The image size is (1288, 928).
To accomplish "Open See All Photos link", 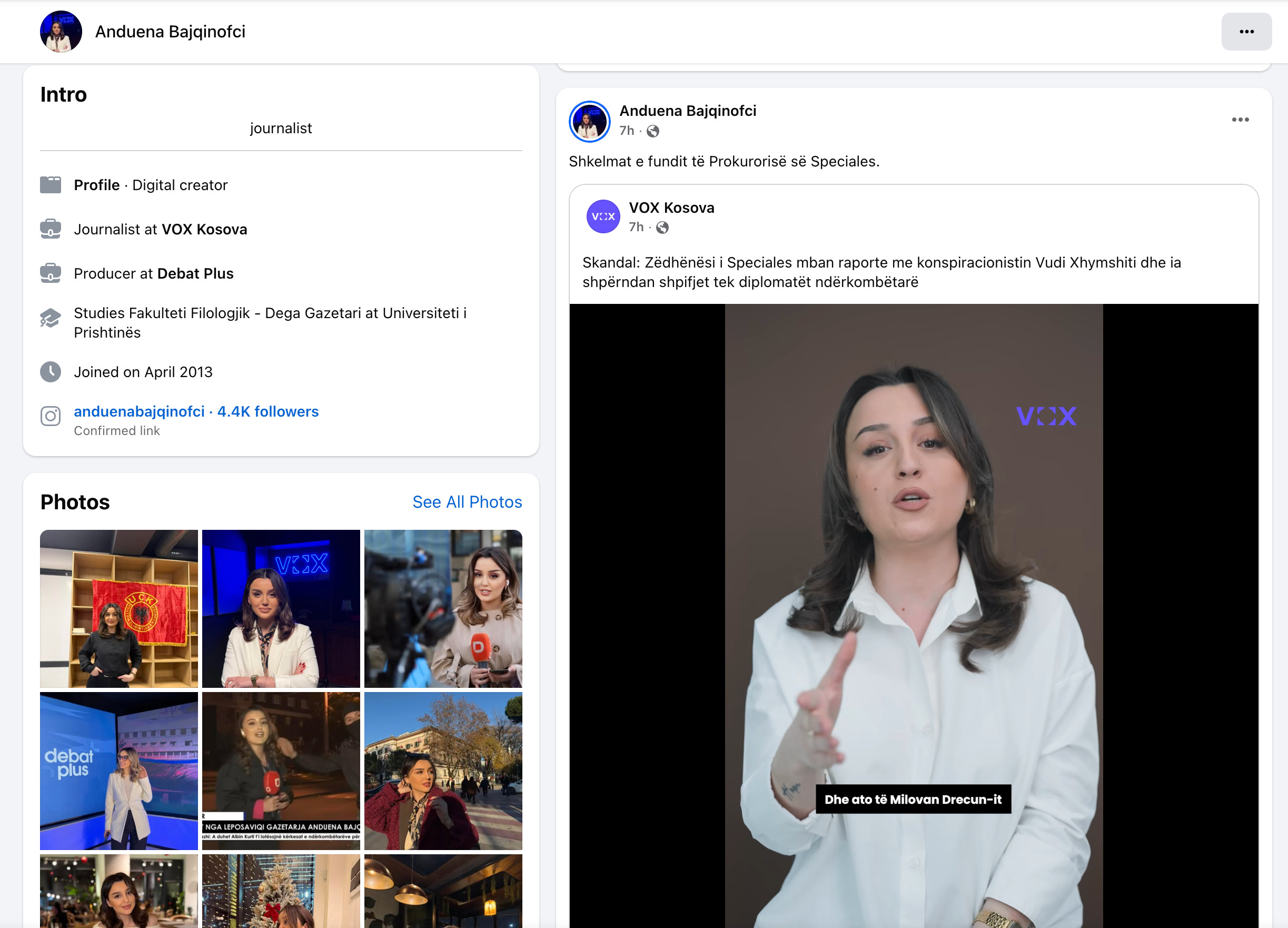I will pos(467,502).
